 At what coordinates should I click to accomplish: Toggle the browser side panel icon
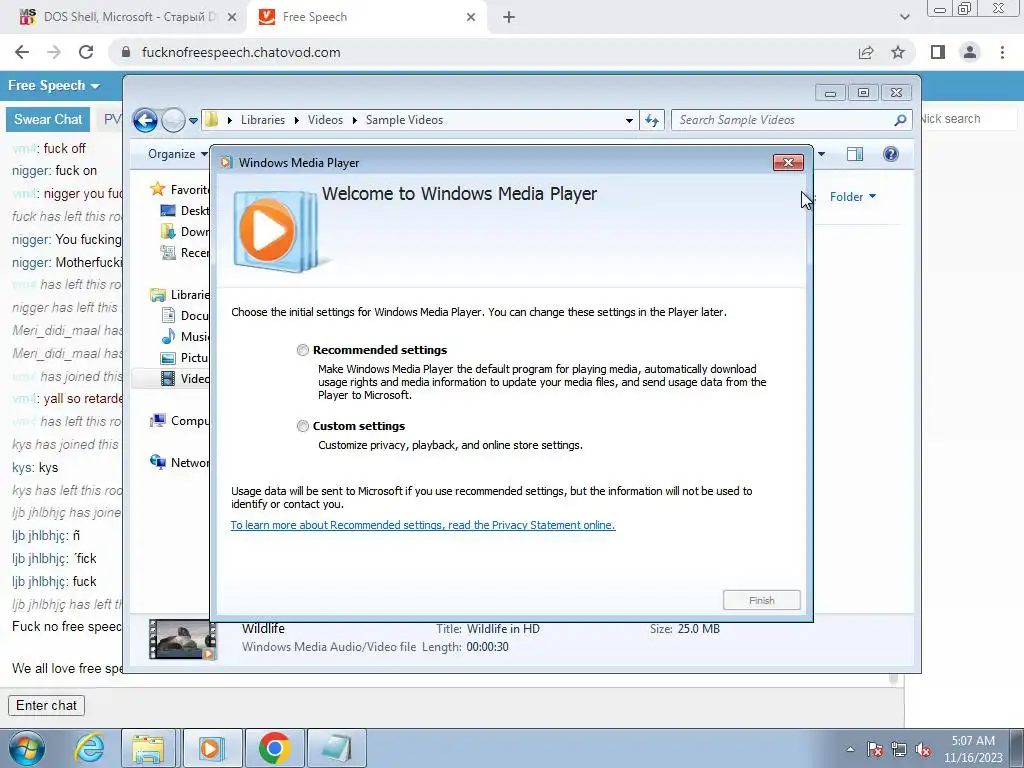(938, 52)
